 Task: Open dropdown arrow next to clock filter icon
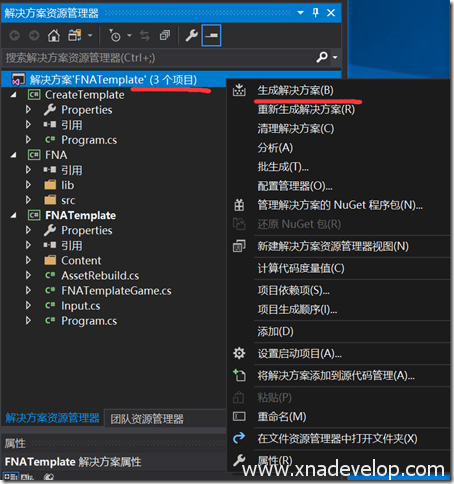click(129, 35)
